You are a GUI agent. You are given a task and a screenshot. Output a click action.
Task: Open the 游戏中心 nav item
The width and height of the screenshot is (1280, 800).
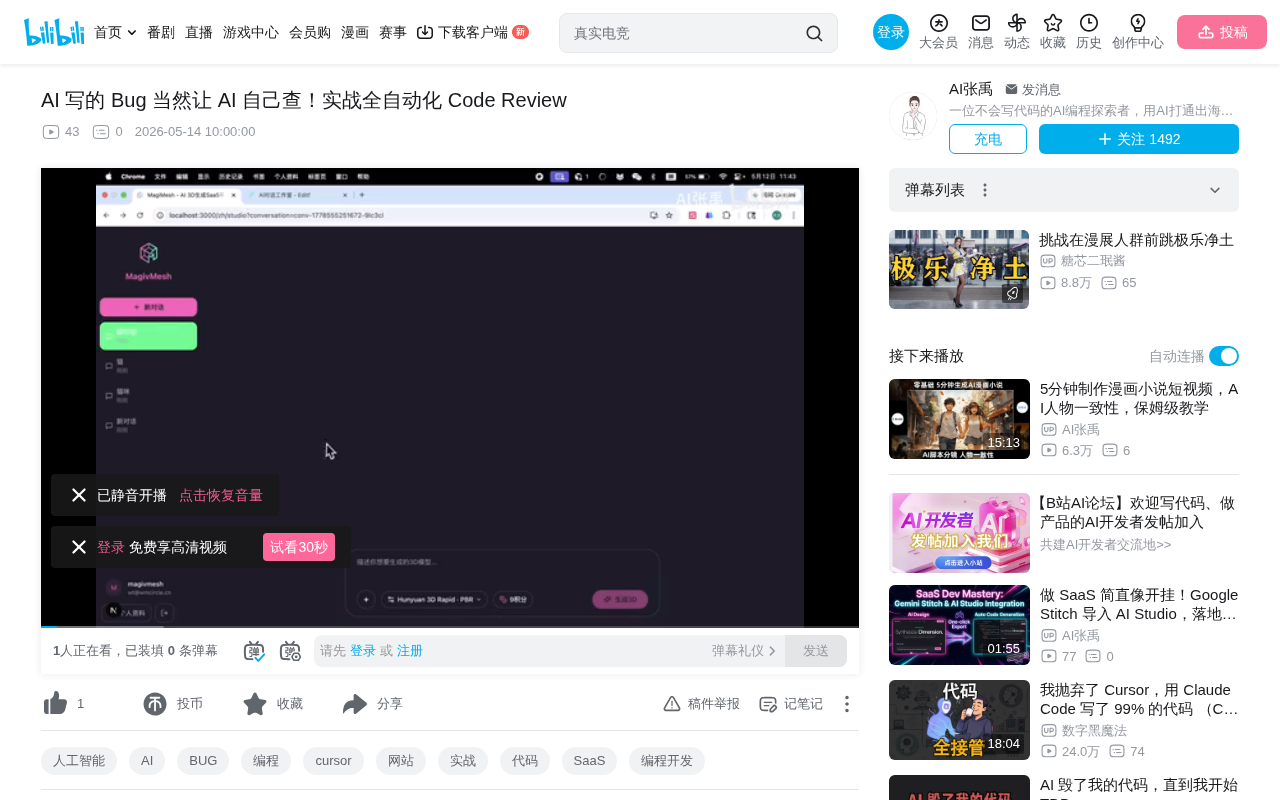pos(251,32)
